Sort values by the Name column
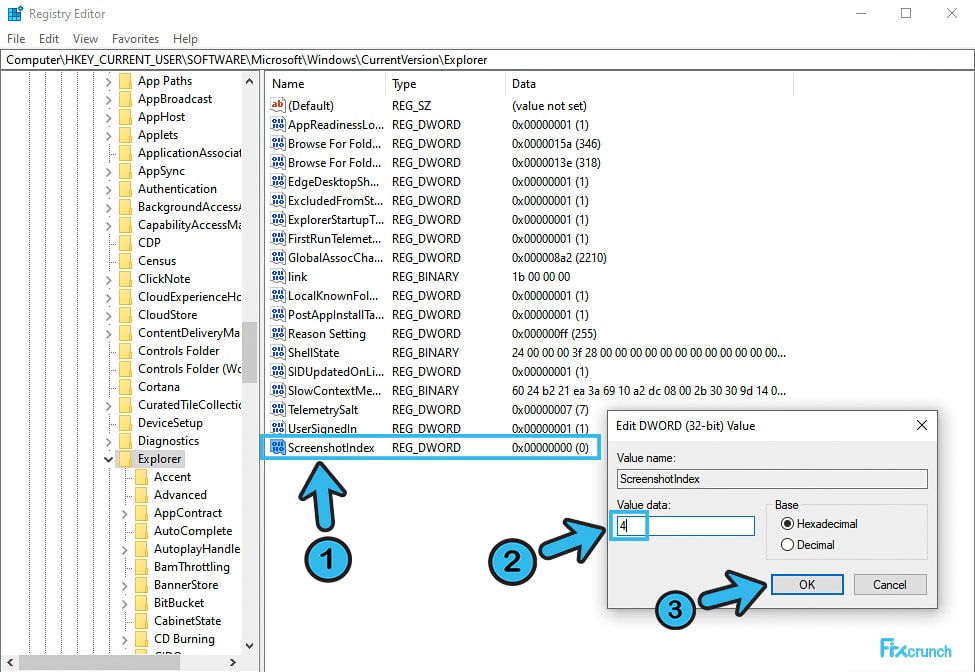 pos(326,84)
